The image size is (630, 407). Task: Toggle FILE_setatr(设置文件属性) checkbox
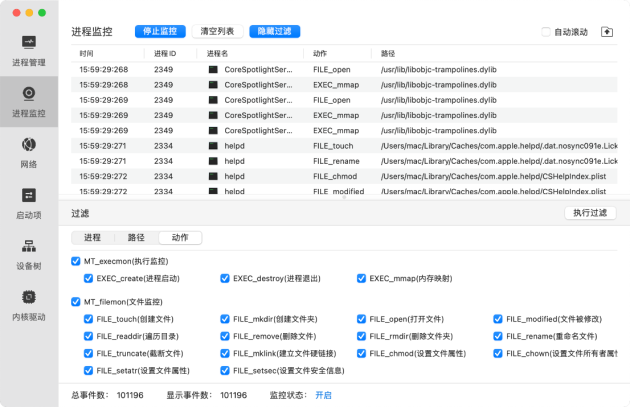tap(88, 371)
